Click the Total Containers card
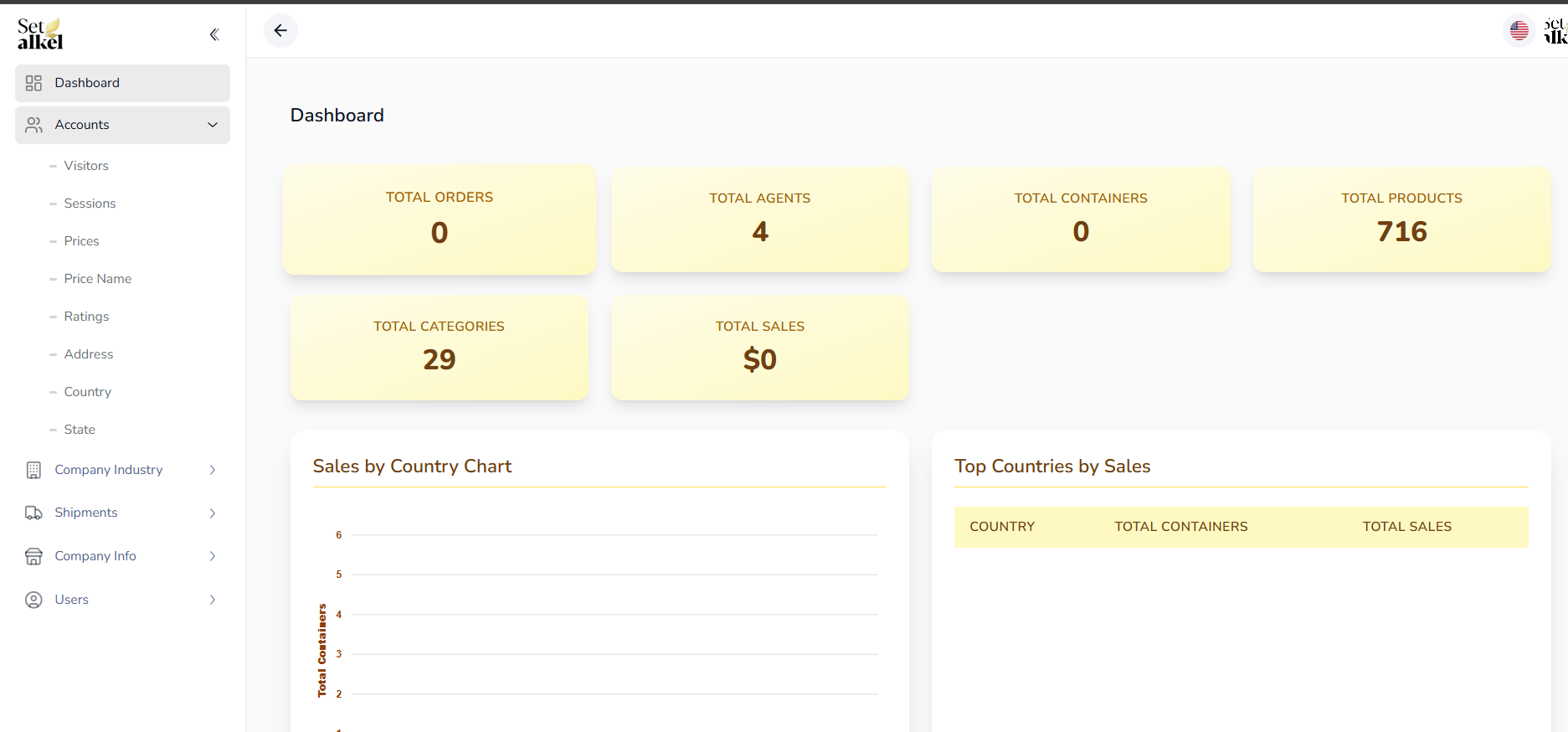Image resolution: width=1568 pixels, height=732 pixels. click(x=1081, y=219)
